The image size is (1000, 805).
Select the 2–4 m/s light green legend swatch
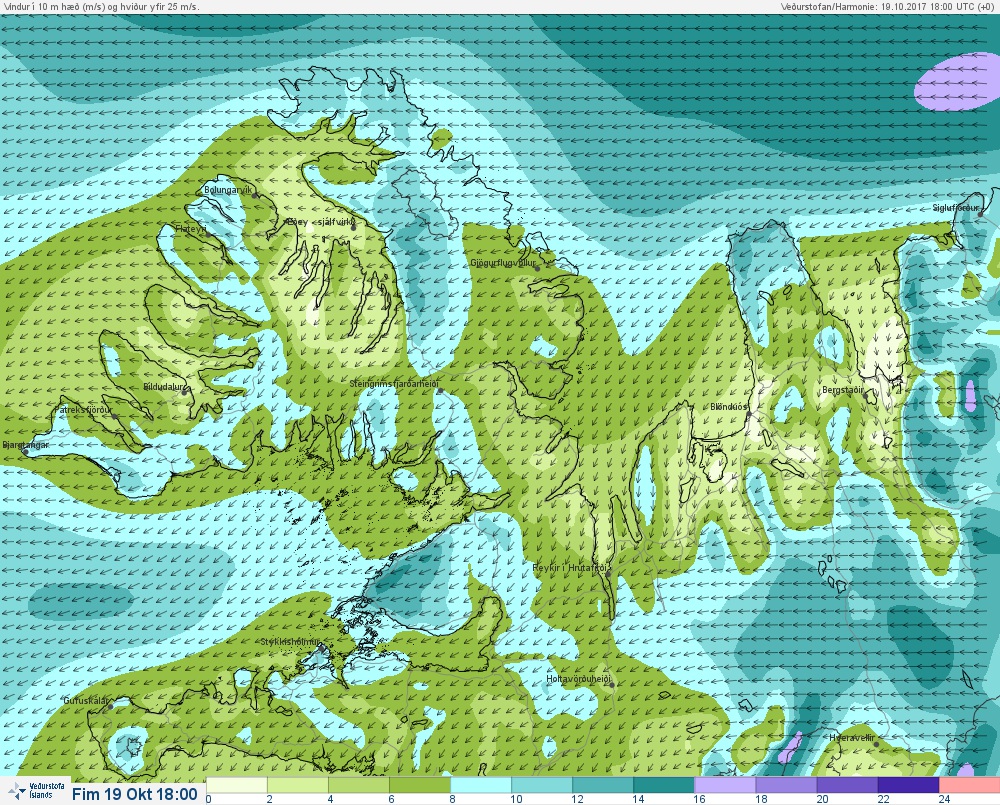(x=298, y=785)
